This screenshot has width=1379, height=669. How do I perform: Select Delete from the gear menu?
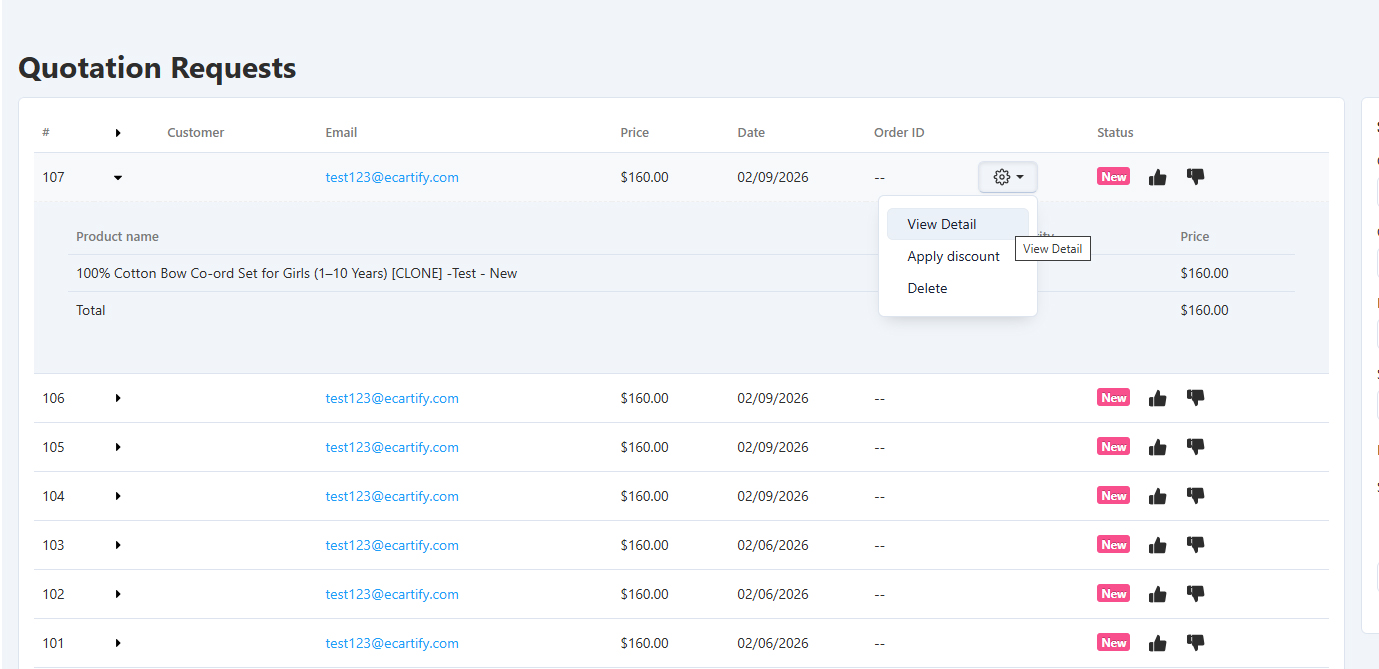click(x=927, y=288)
